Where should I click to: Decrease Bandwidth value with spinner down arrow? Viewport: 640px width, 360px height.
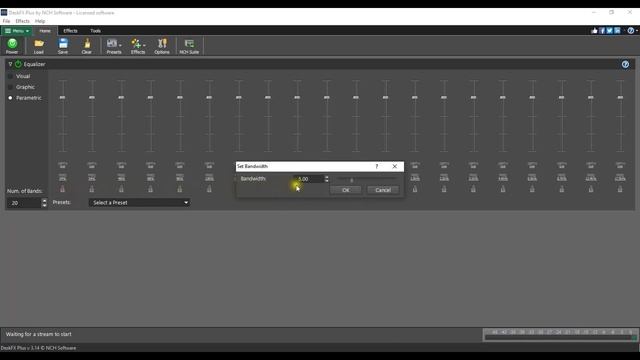pyautogui.click(x=327, y=181)
